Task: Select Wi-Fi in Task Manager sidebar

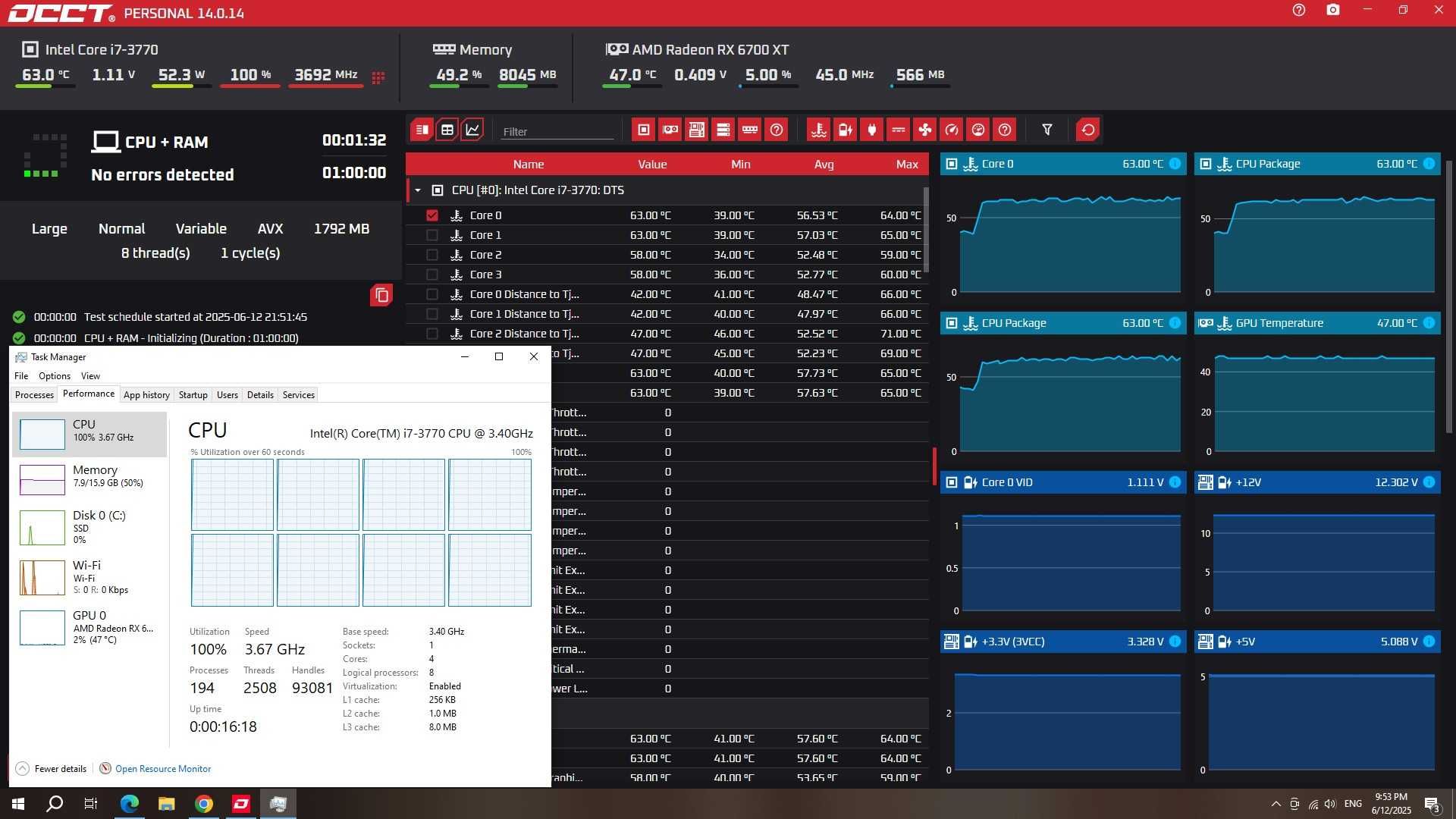Action: [89, 577]
